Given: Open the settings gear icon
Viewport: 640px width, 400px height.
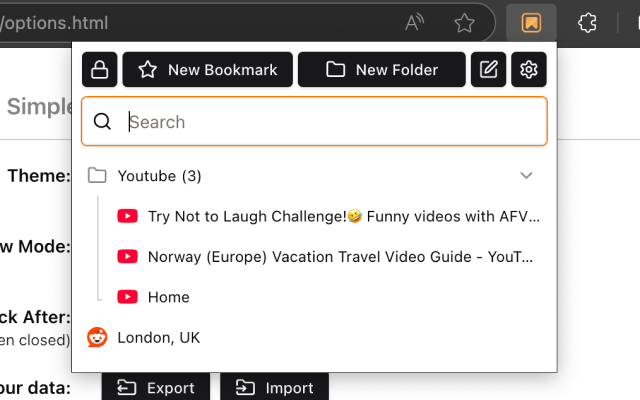Looking at the screenshot, I should pyautogui.click(x=529, y=70).
